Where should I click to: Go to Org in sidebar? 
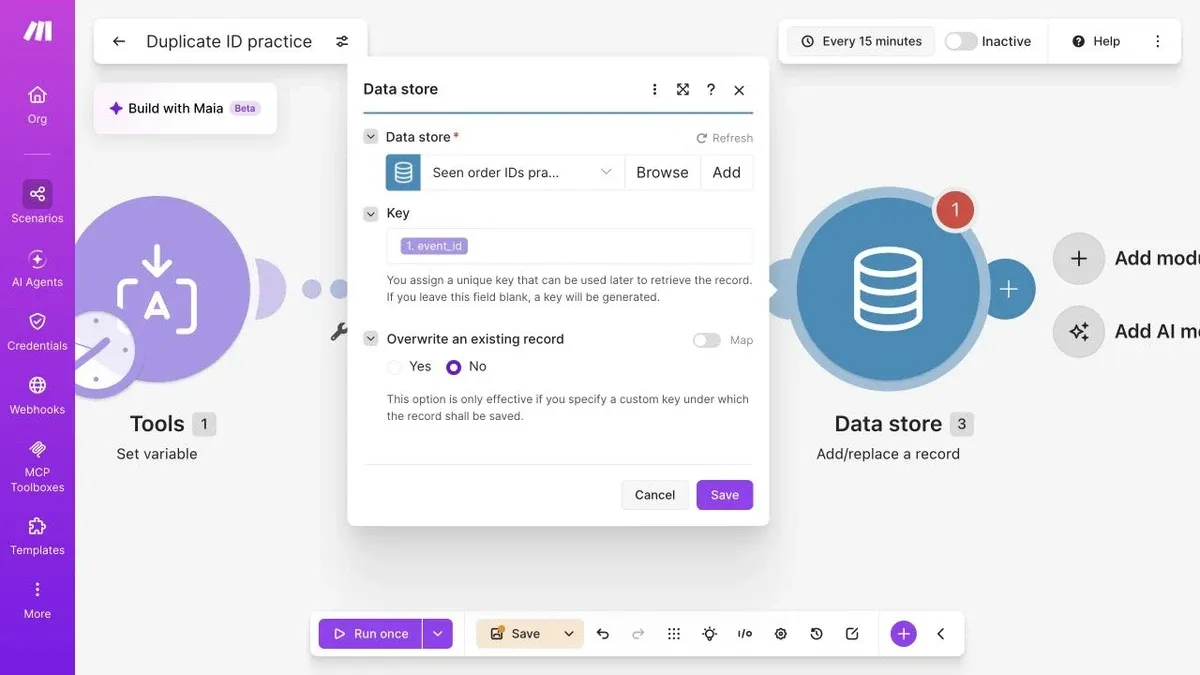[37, 105]
